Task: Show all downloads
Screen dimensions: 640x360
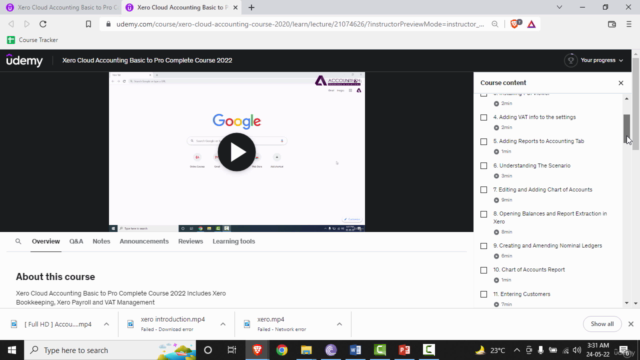Action: click(x=602, y=324)
